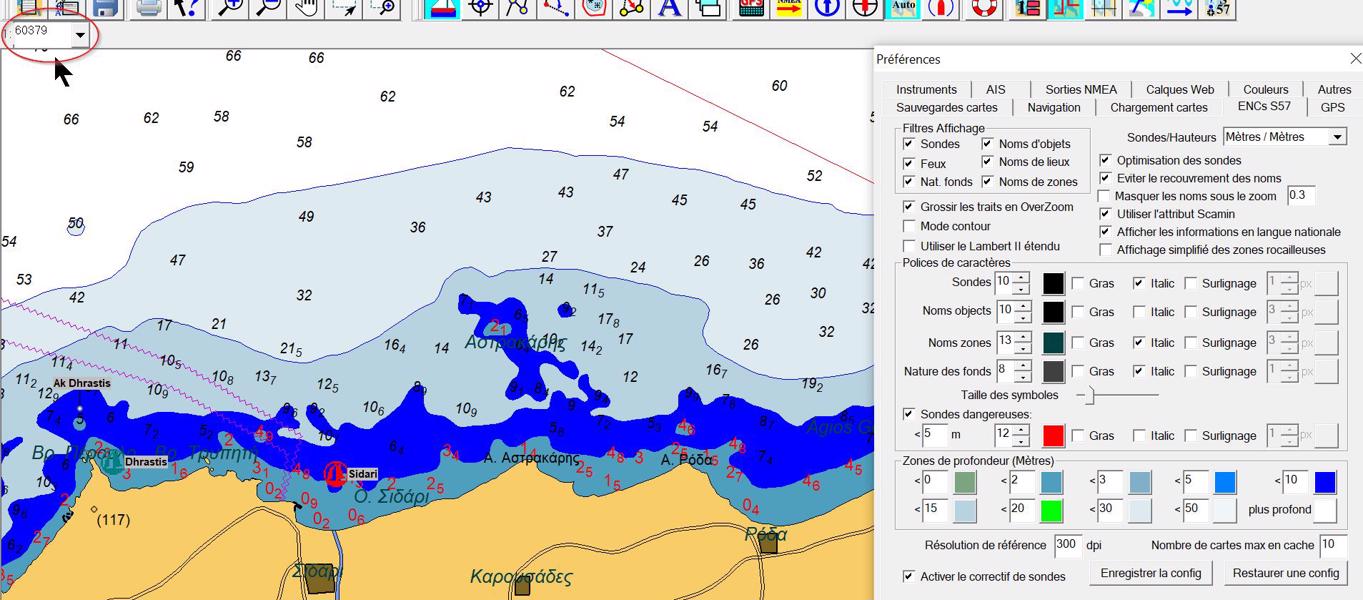1363x600 pixels.
Task: Toggle Optimisation des sondes checkbox
Action: pos(1105,160)
